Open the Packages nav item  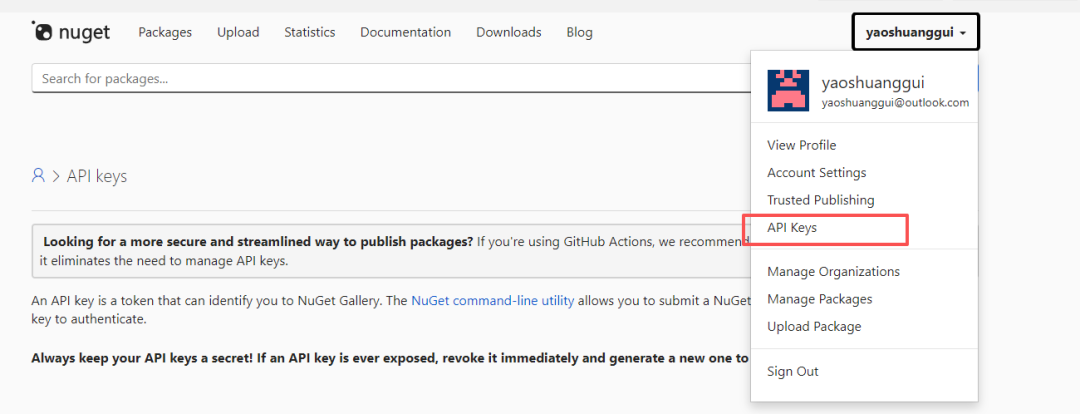165,32
